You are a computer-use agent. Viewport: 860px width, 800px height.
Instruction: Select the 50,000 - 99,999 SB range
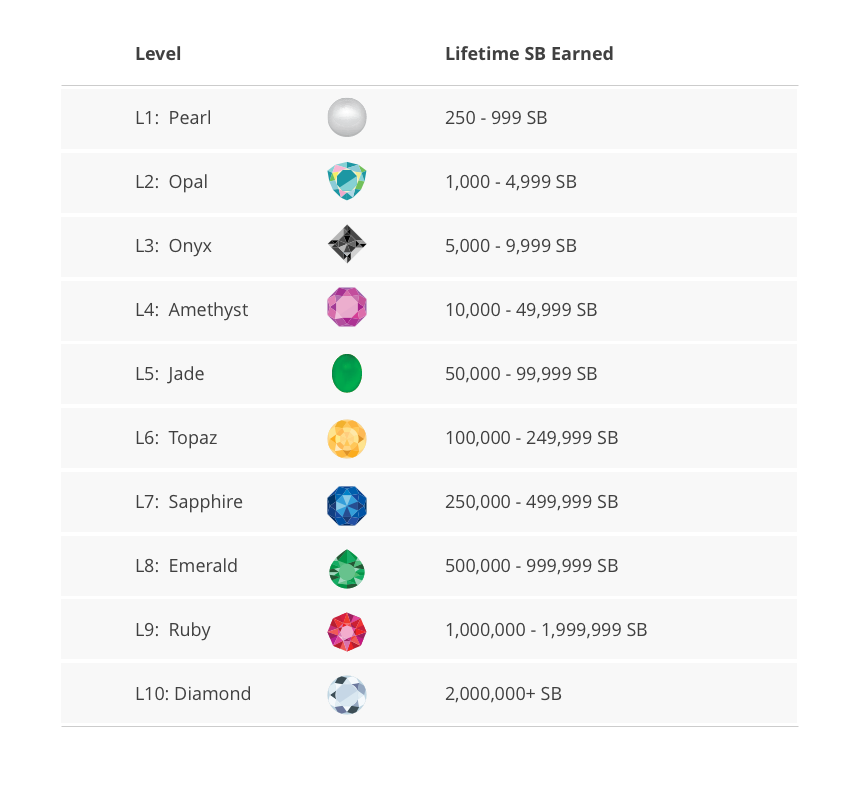click(x=521, y=374)
